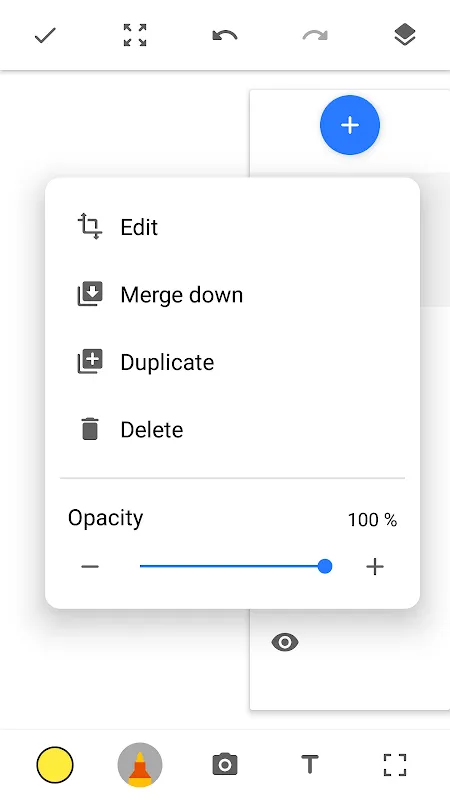Screen dimensions: 450x800
Task: Redo the undone action
Action: click(x=315, y=36)
